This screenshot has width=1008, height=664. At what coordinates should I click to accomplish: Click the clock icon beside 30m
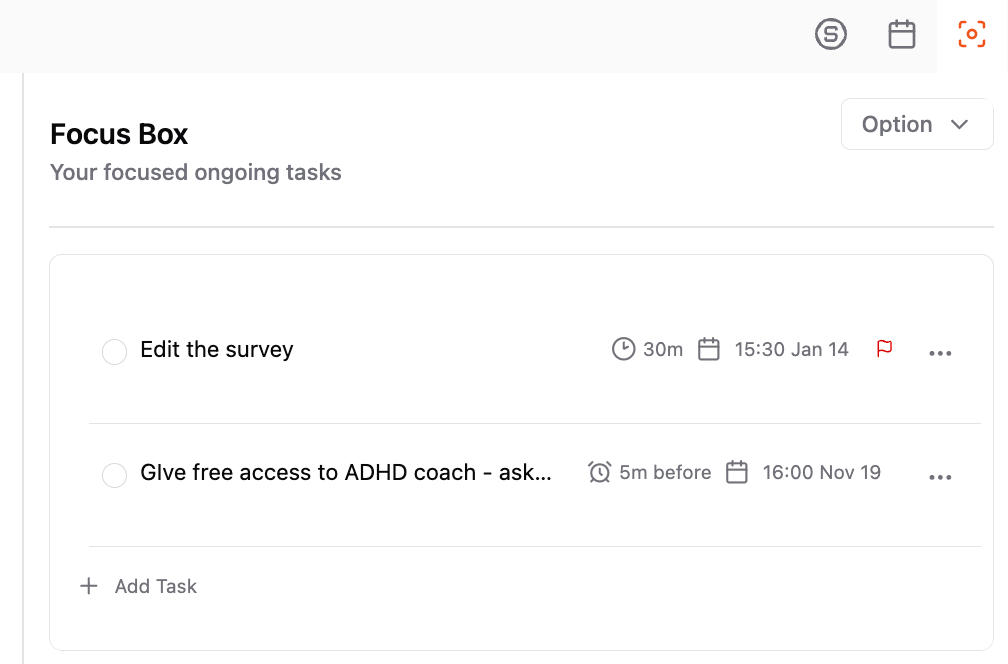click(x=623, y=349)
